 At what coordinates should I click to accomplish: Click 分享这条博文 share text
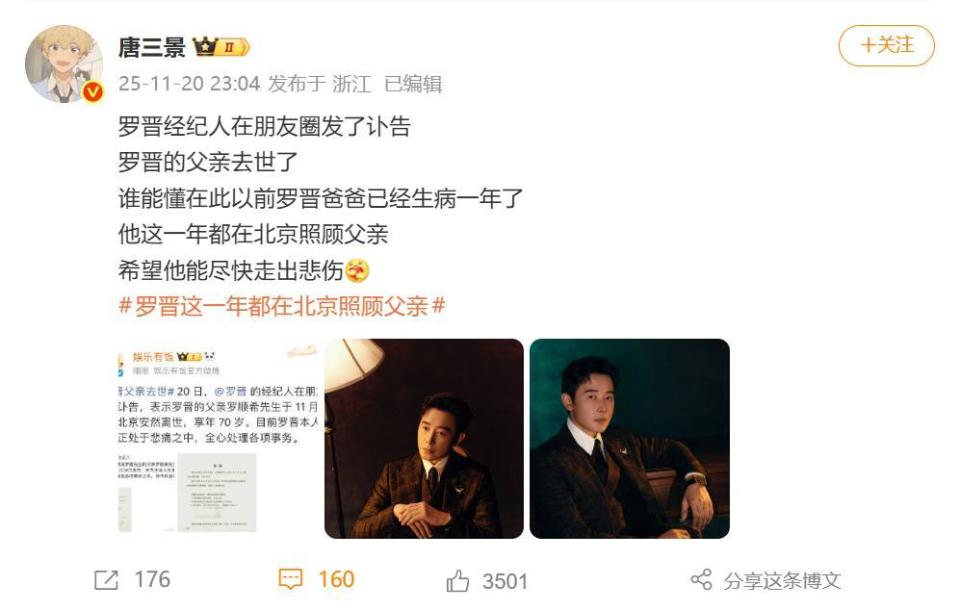click(782, 580)
